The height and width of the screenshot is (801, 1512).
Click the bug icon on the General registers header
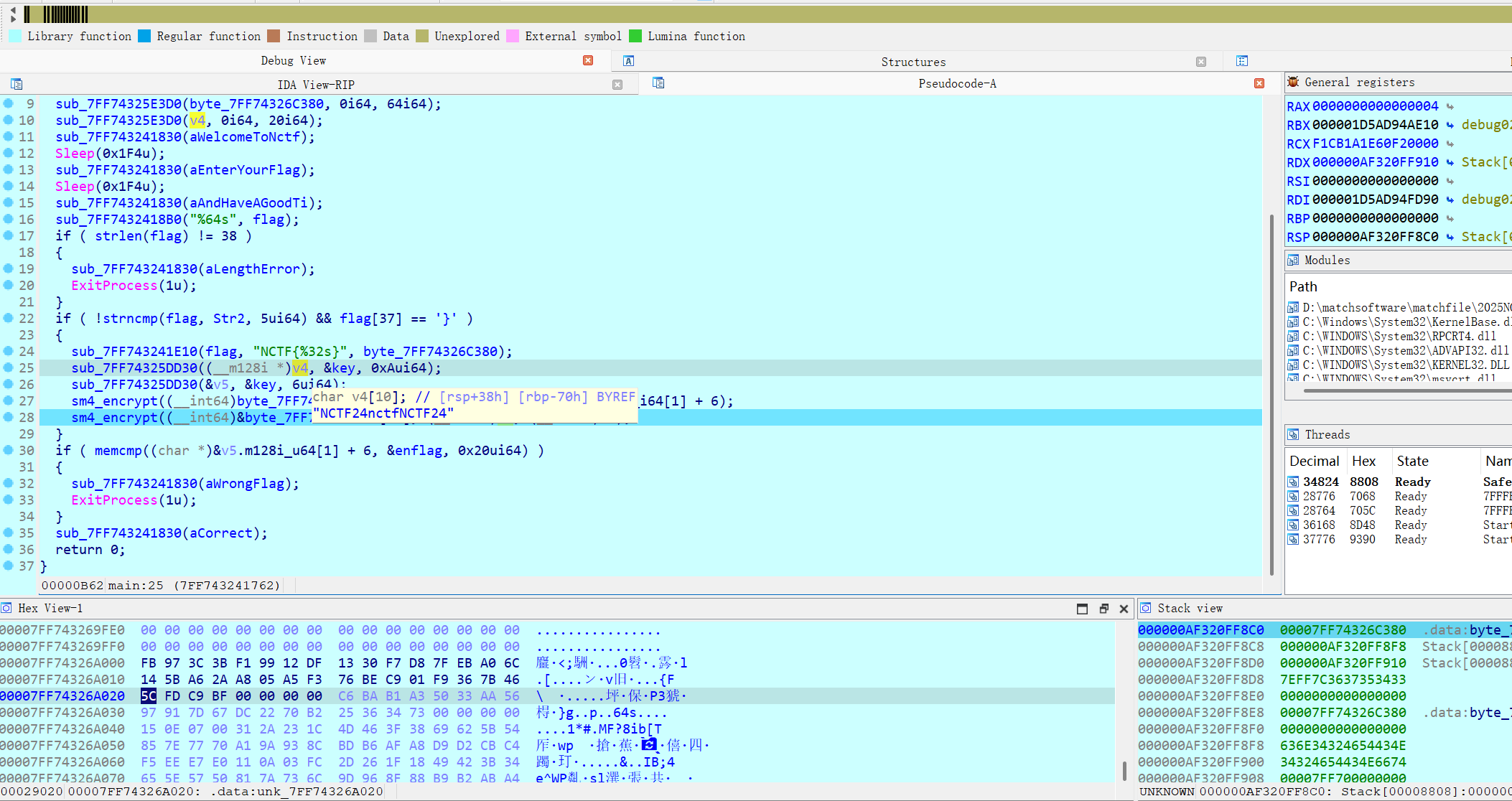coord(1292,82)
